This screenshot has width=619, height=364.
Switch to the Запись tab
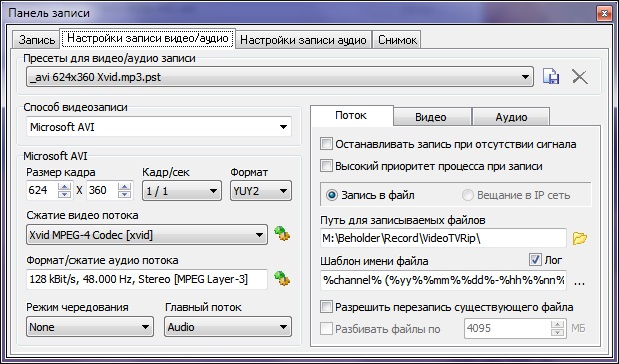coord(37,40)
